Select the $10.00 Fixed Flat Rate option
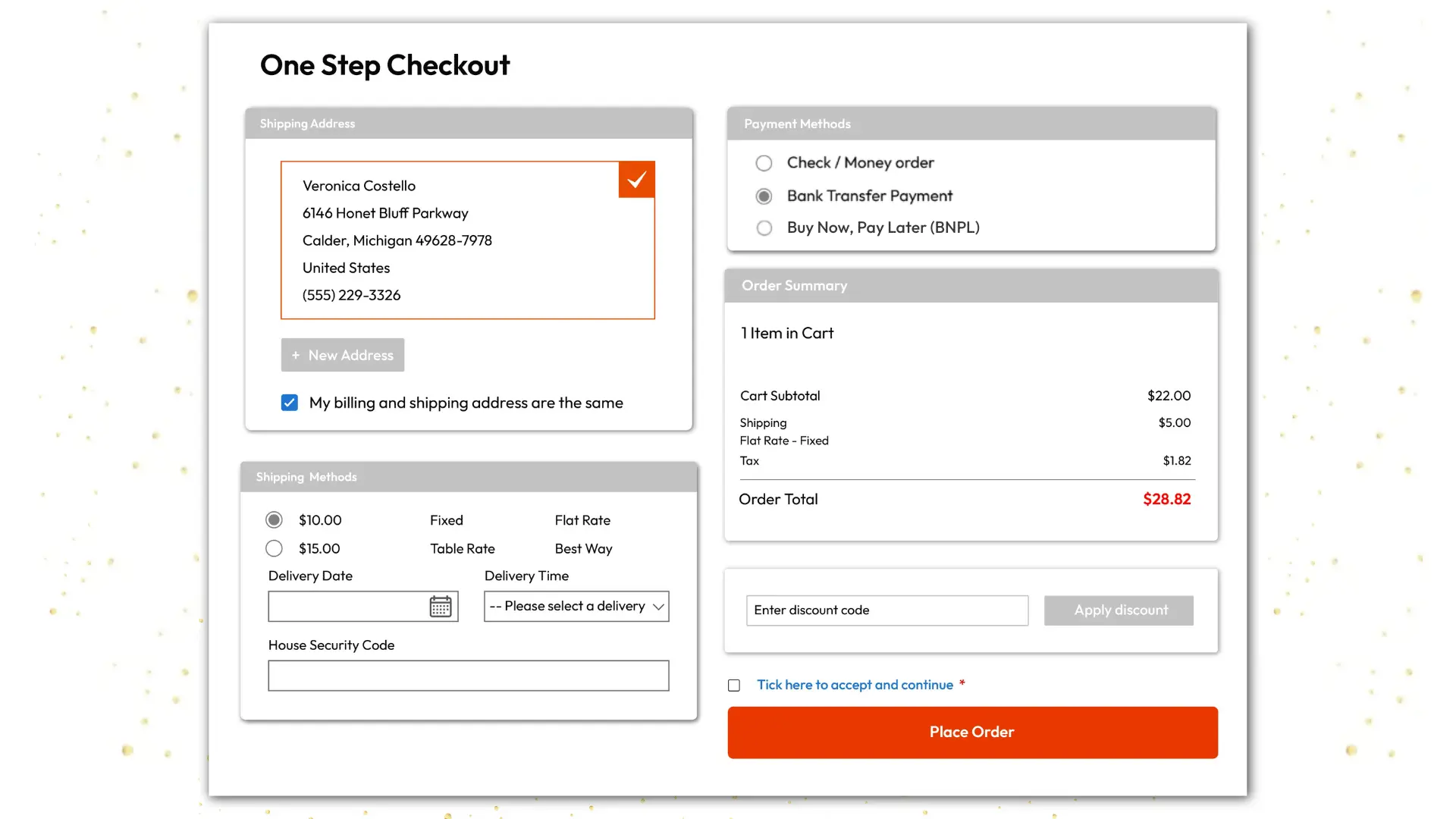Viewport: 1456px width, 819px height. pos(274,519)
